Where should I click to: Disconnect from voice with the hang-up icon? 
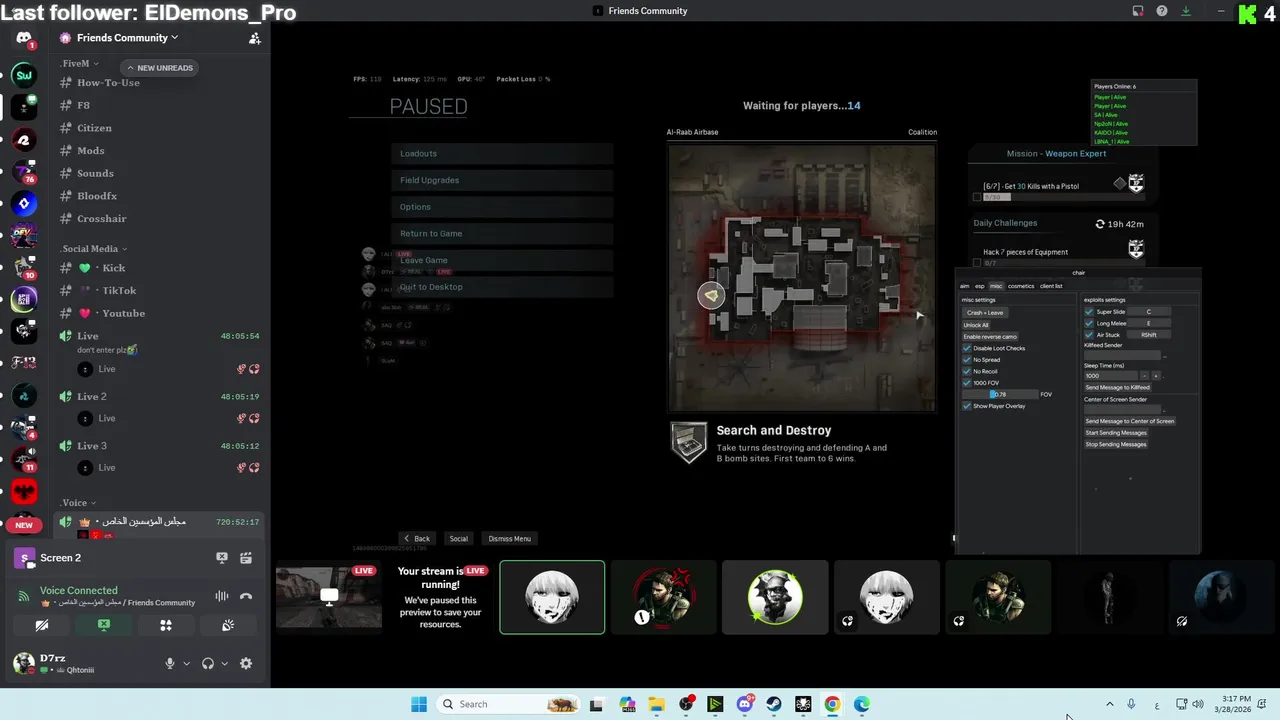[246, 597]
